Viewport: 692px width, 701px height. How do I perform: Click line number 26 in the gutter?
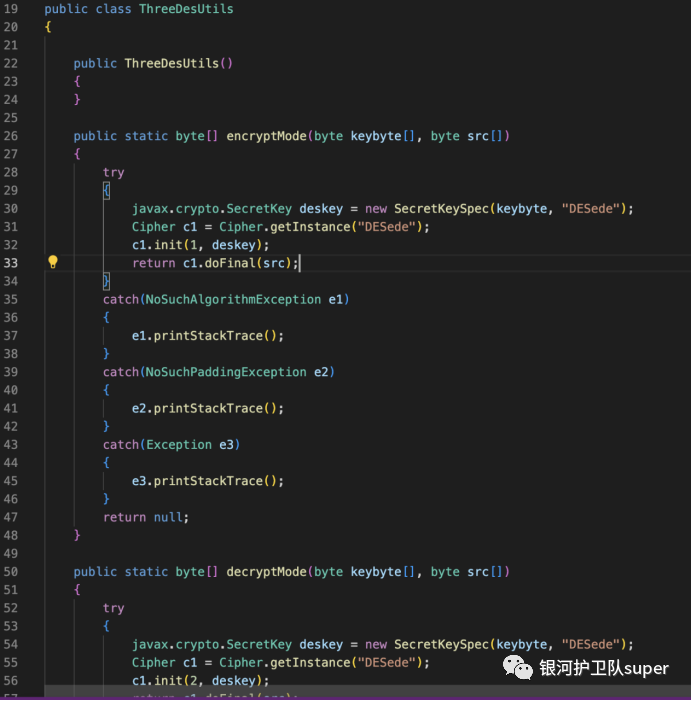(x=11, y=136)
